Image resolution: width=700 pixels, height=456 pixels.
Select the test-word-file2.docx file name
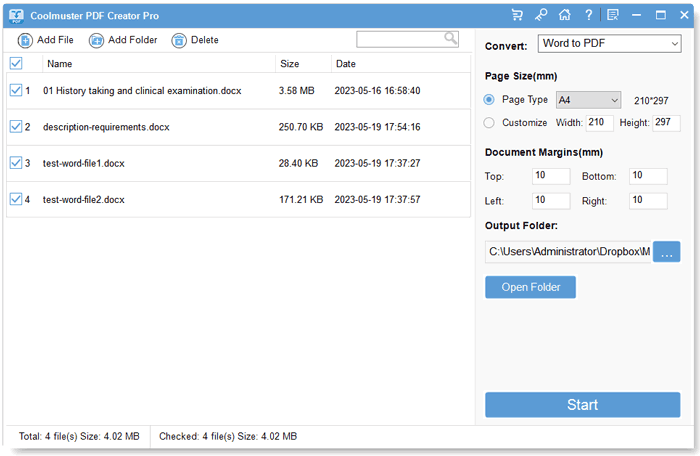[83, 200]
